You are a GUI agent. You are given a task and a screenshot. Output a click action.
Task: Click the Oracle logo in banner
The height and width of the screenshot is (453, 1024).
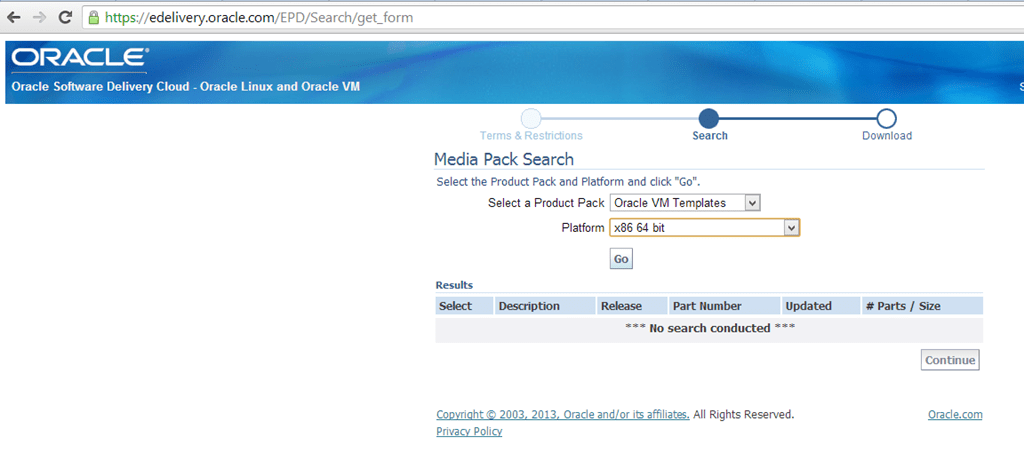(x=80, y=59)
